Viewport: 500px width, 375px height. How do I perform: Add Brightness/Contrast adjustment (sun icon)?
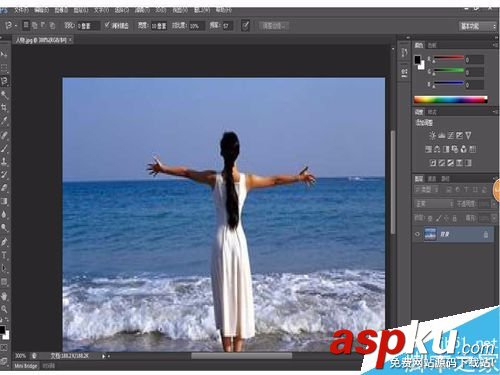pyautogui.click(x=433, y=135)
